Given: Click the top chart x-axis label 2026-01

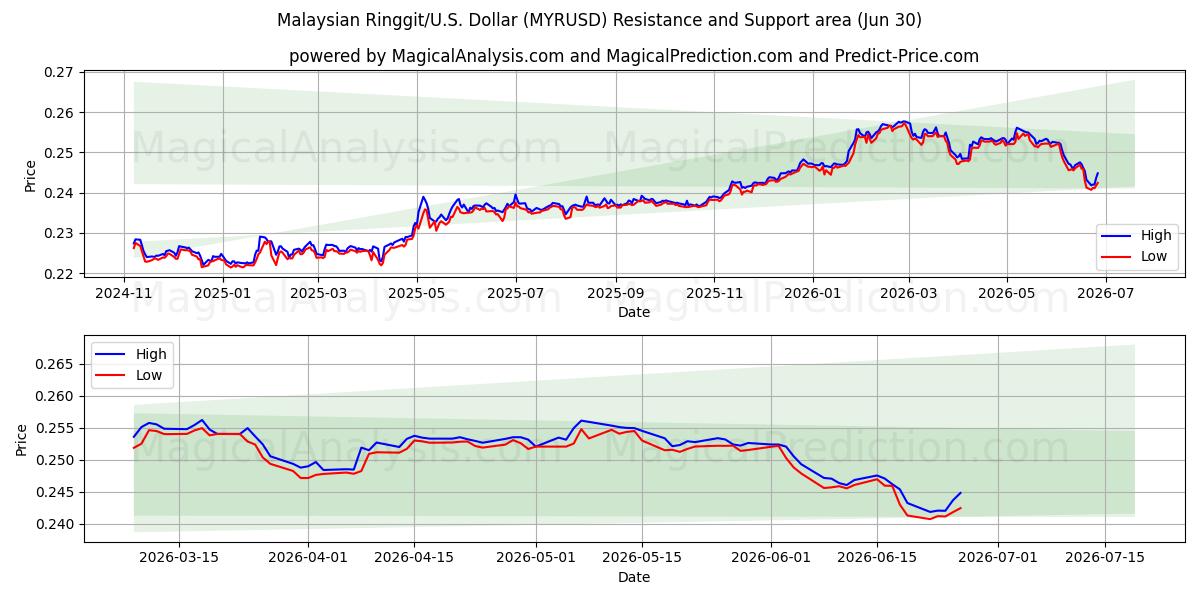Looking at the screenshot, I should click(x=812, y=293).
